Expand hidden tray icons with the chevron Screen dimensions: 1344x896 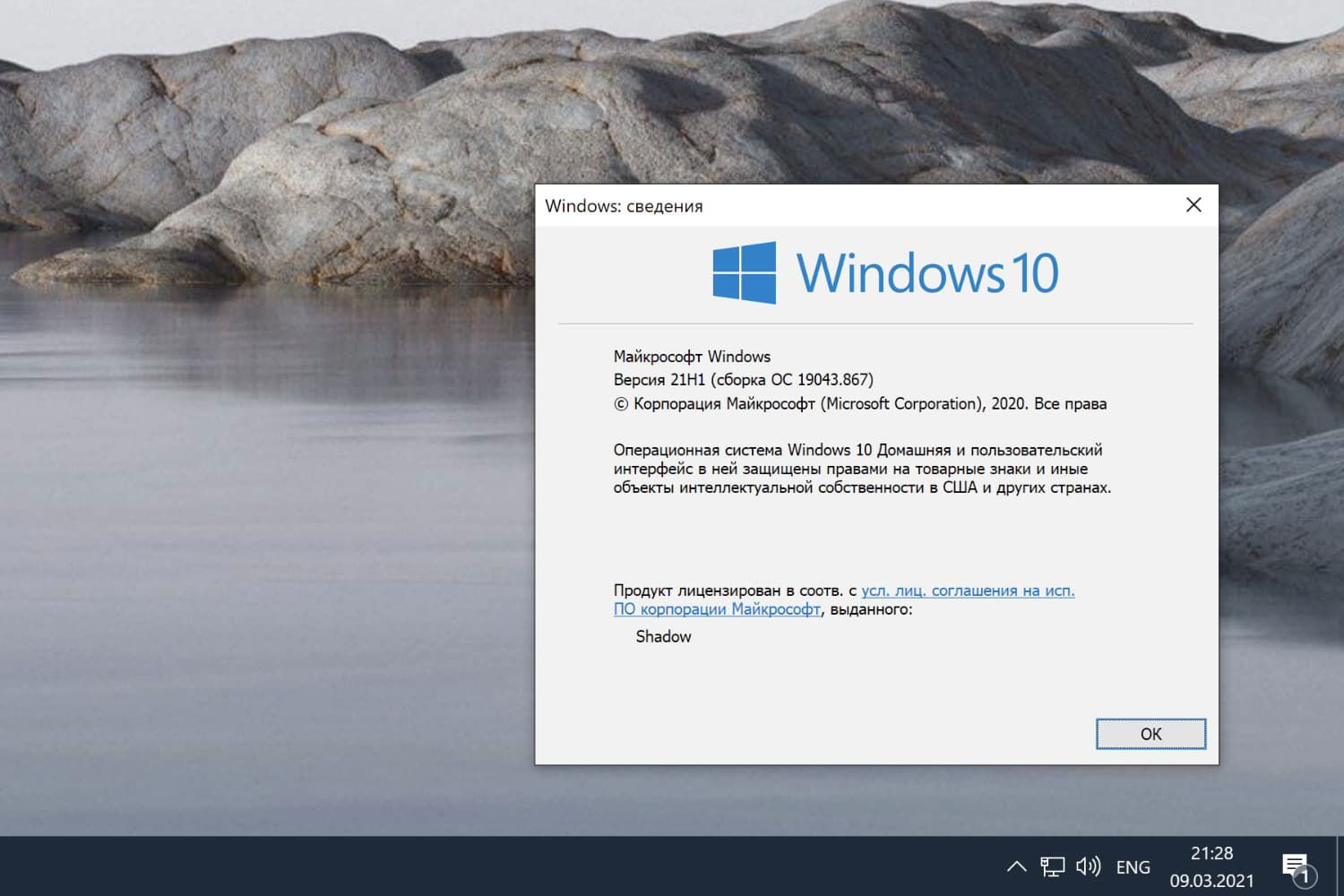point(1016,866)
